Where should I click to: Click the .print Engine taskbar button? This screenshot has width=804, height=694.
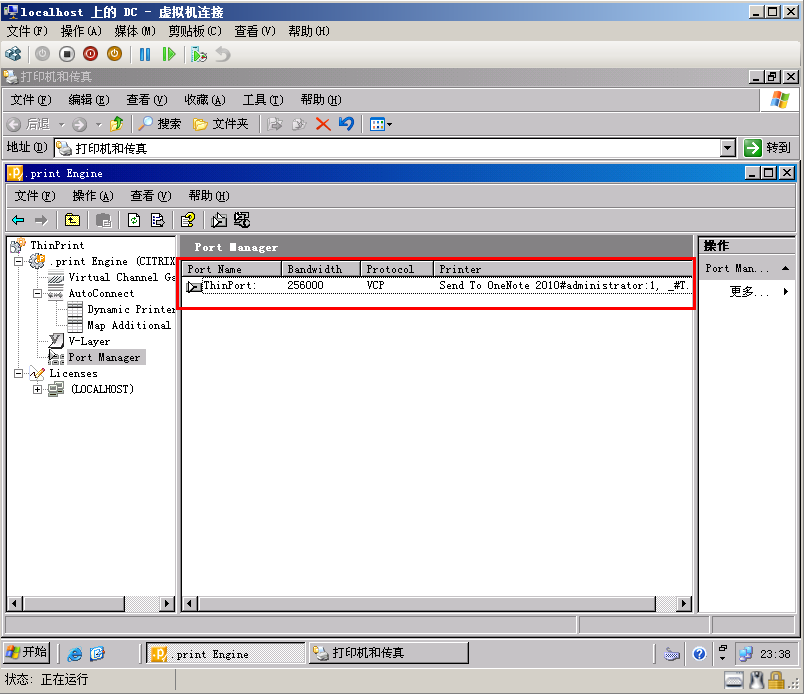[226, 653]
